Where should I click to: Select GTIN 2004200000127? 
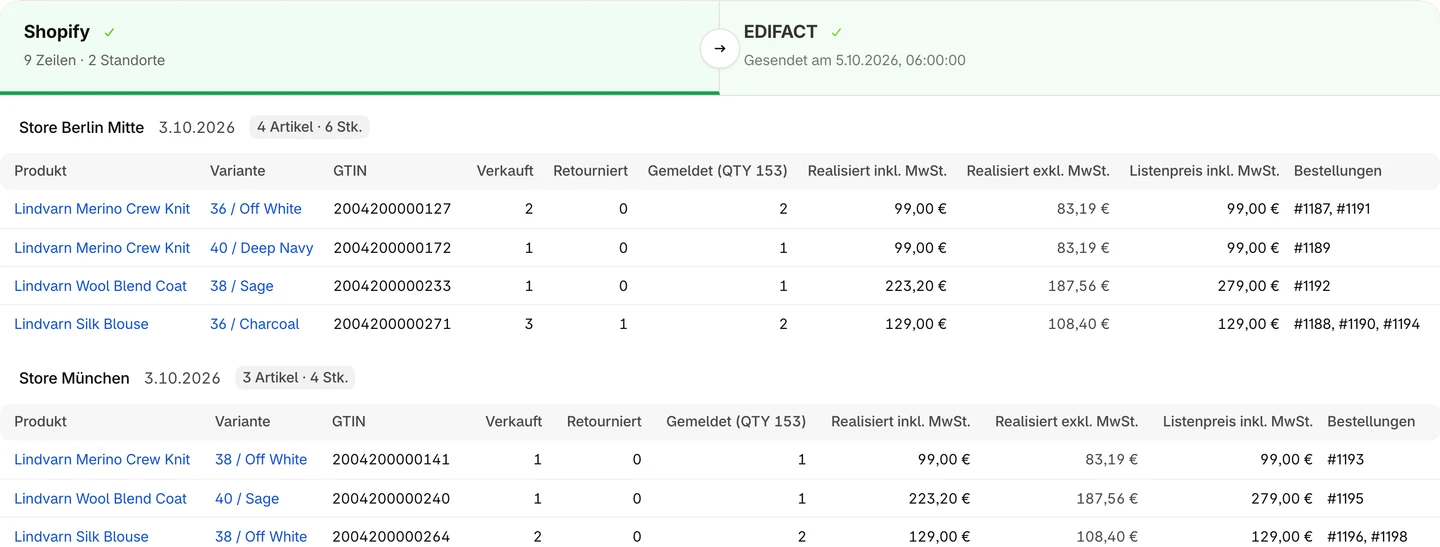click(392, 209)
